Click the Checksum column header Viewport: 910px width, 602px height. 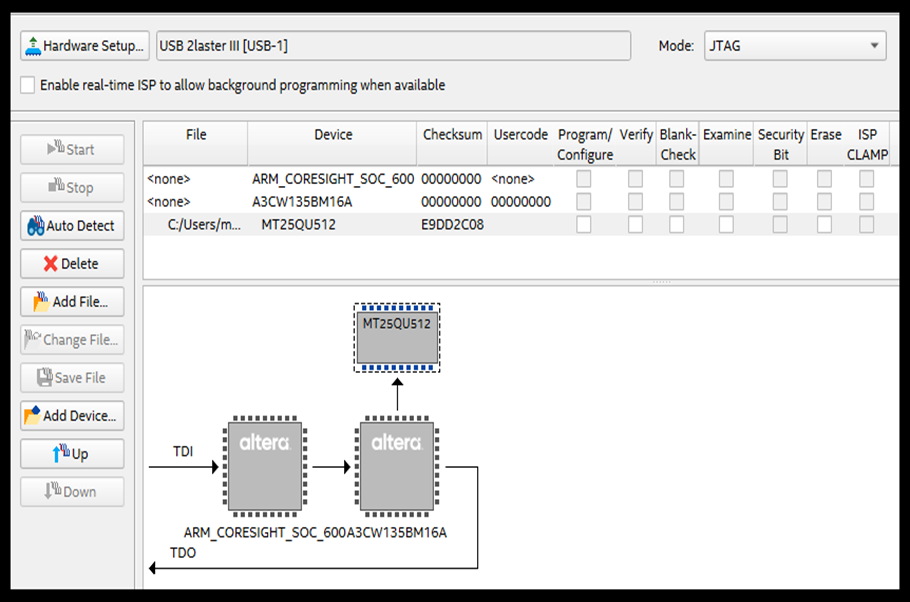[452, 135]
